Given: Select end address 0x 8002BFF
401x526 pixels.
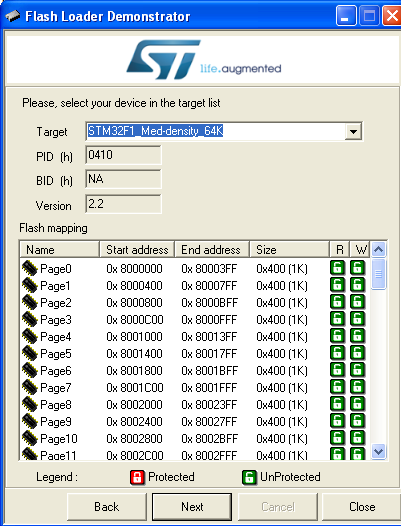Looking at the screenshot, I should (x=209, y=439).
